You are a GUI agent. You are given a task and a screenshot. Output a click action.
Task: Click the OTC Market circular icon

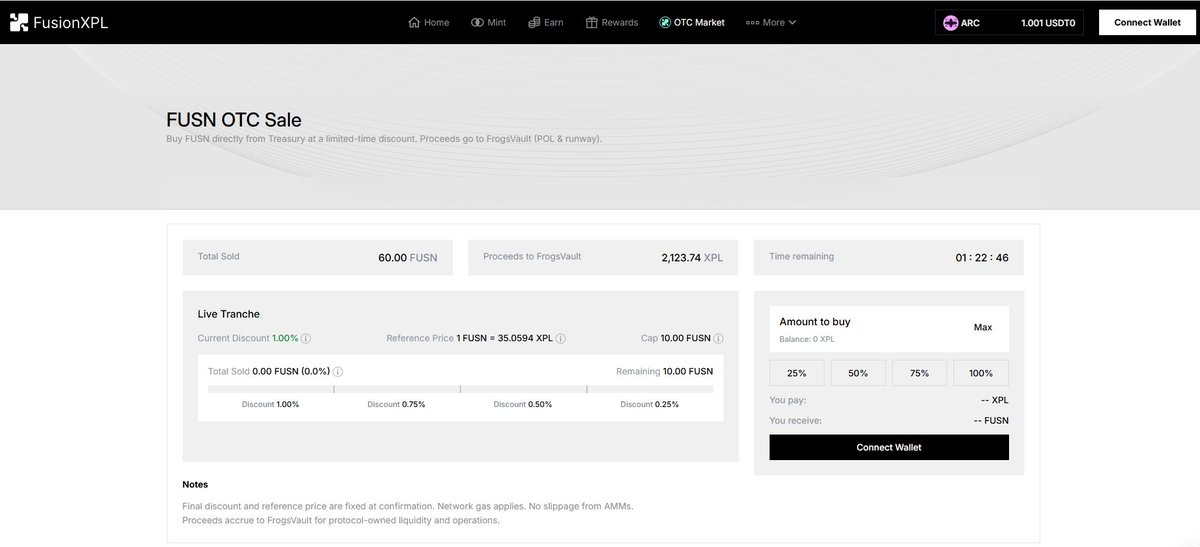click(x=665, y=22)
